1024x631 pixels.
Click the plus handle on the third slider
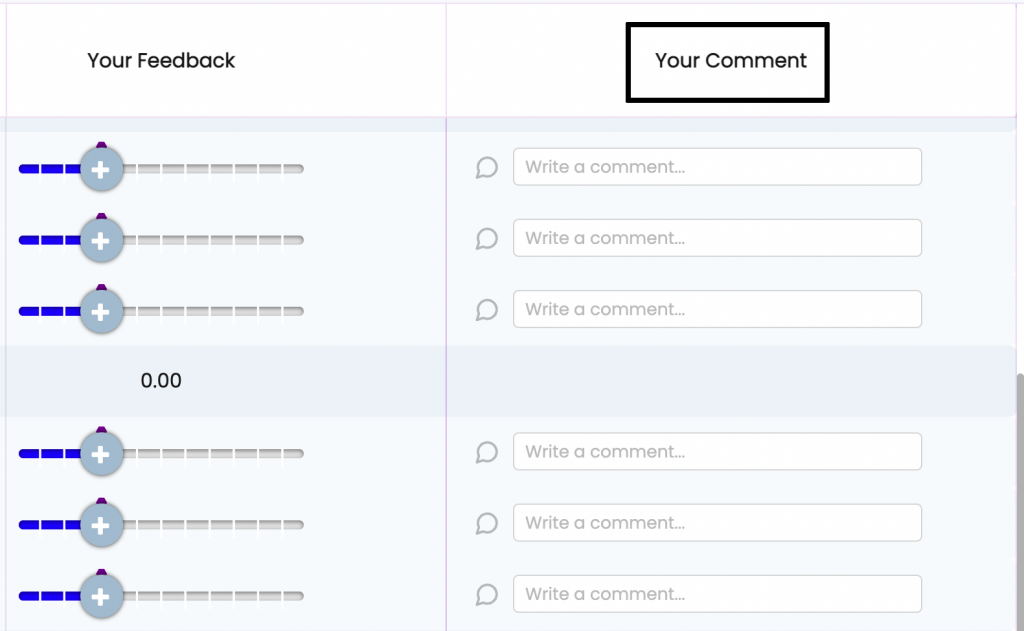point(101,312)
